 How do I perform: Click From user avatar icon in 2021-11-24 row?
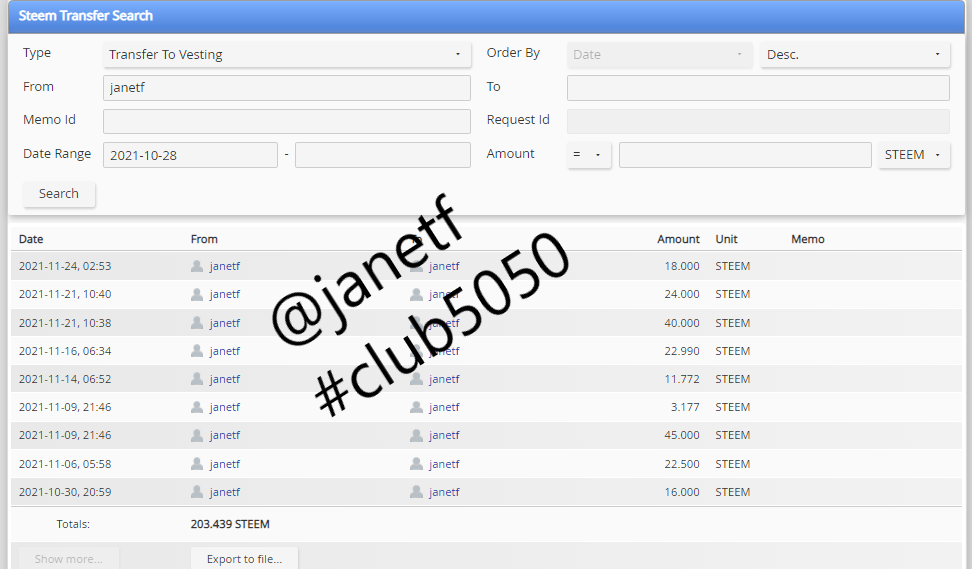(x=197, y=266)
